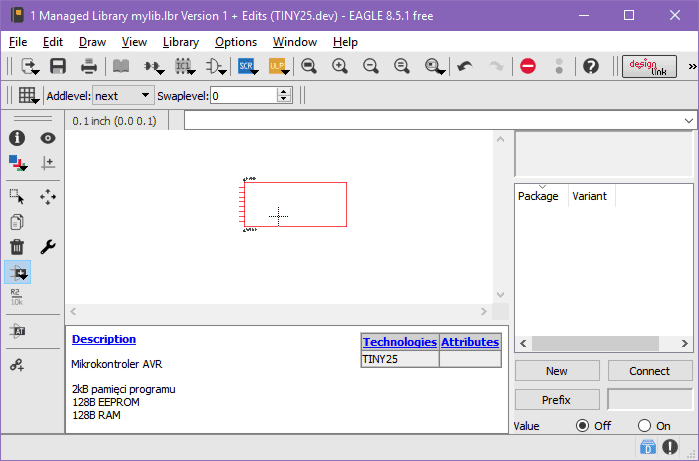Open the Technologies link
This screenshot has height=461, width=699.
click(399, 342)
